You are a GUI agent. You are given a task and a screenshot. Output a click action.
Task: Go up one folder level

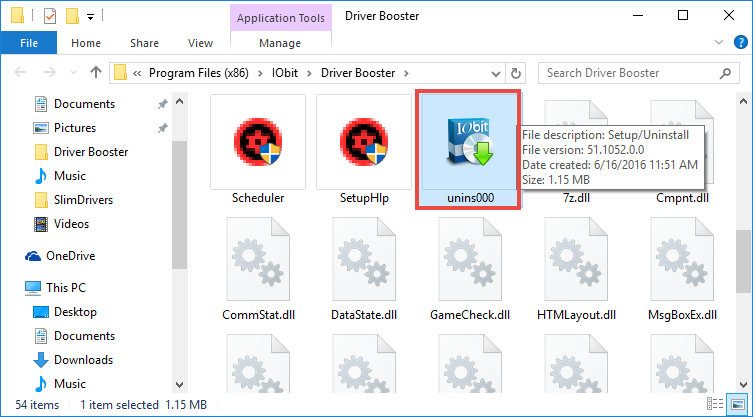point(96,73)
